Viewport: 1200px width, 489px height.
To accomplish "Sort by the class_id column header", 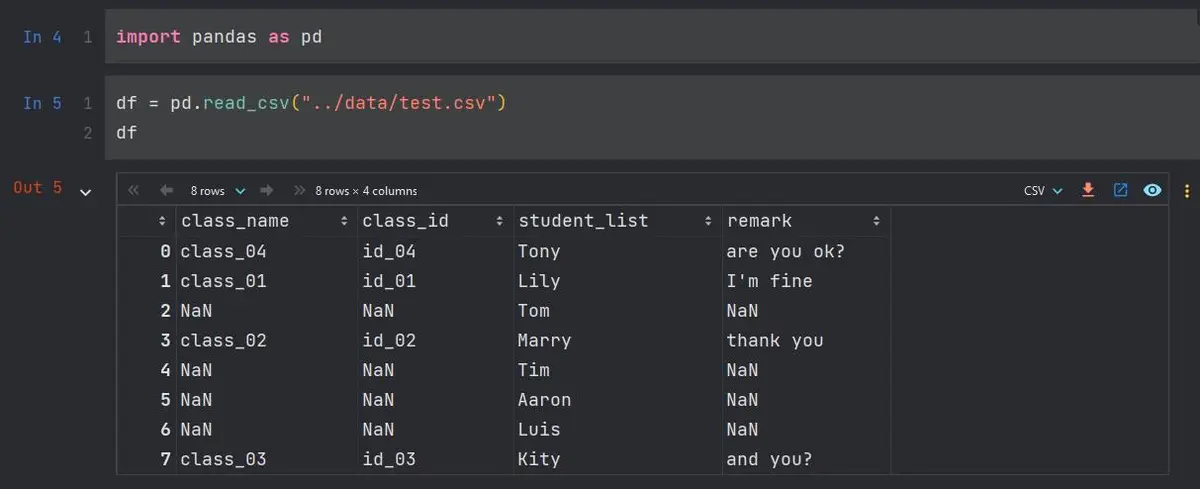I will click(x=405, y=221).
